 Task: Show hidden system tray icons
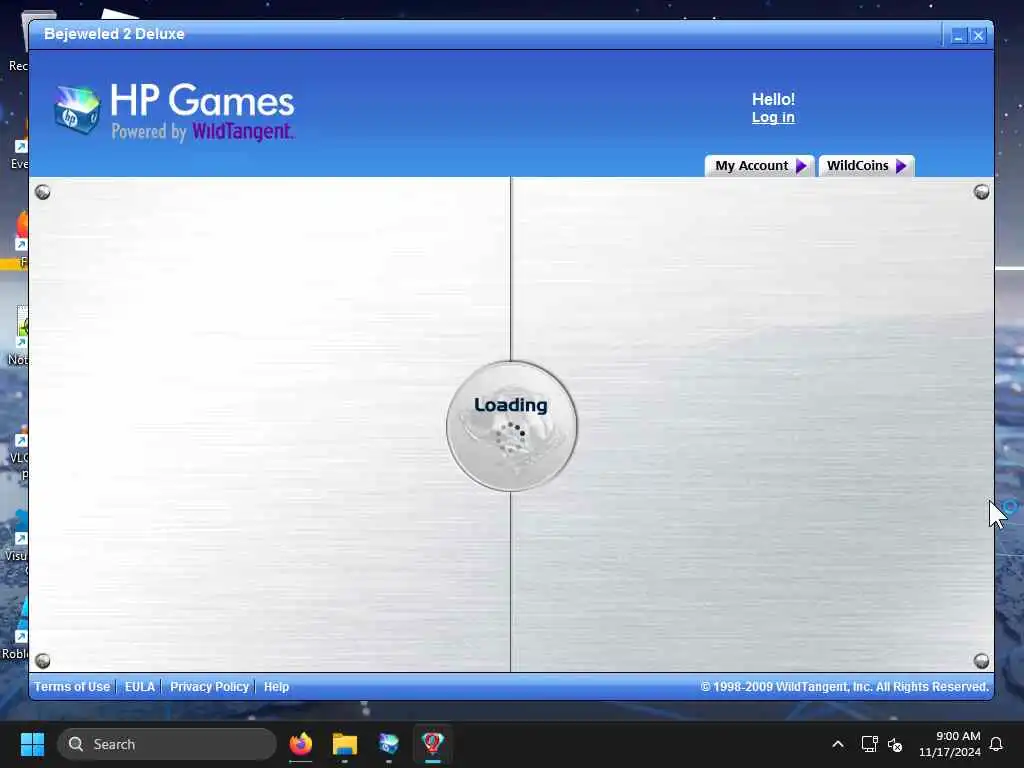[x=838, y=744]
